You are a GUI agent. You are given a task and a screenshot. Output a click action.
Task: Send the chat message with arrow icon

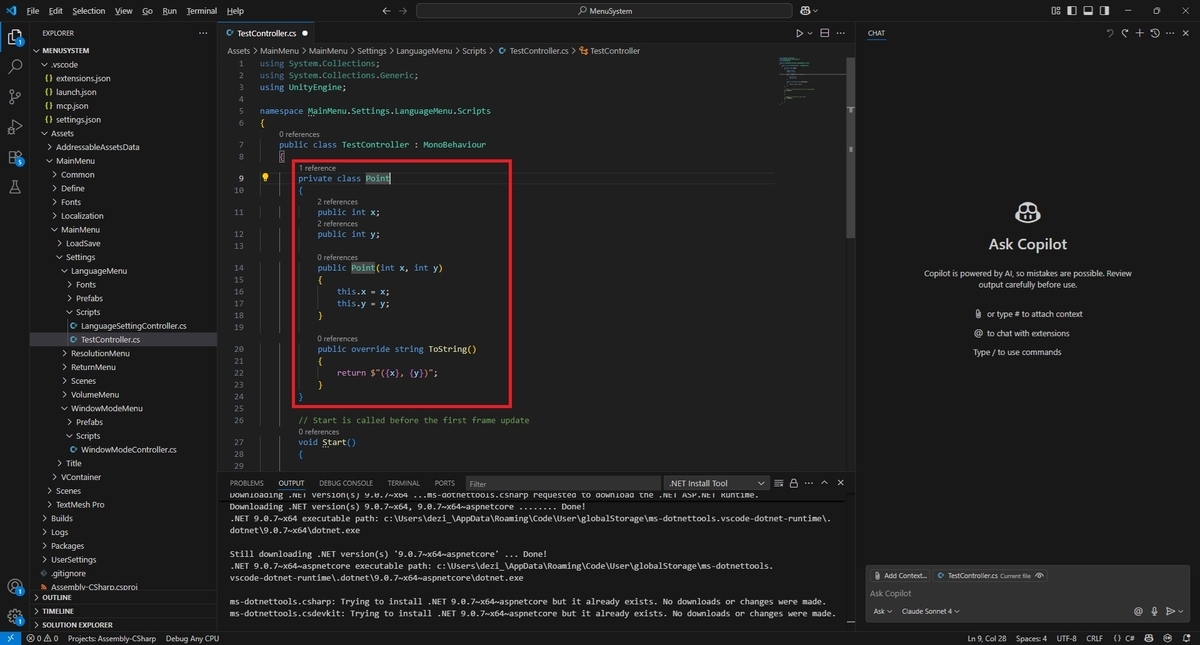pos(1169,611)
